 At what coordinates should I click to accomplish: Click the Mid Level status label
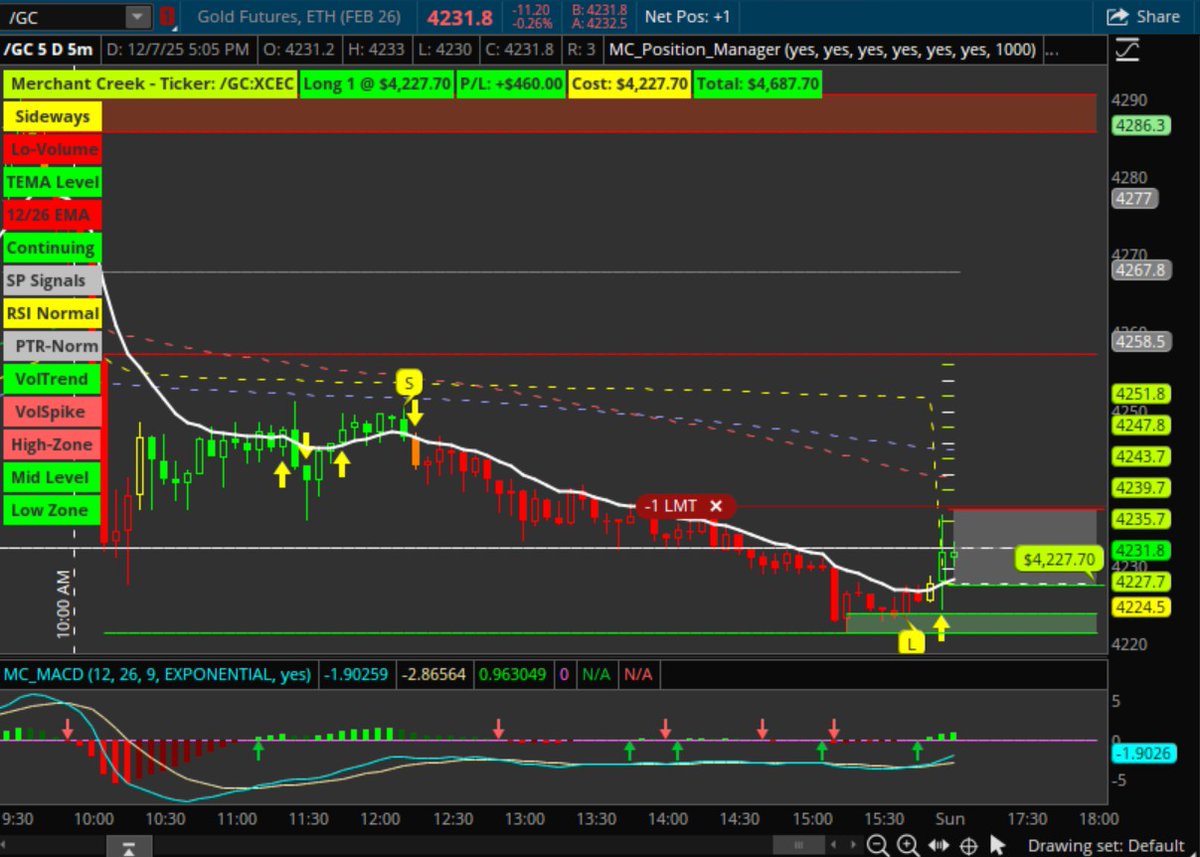(52, 478)
